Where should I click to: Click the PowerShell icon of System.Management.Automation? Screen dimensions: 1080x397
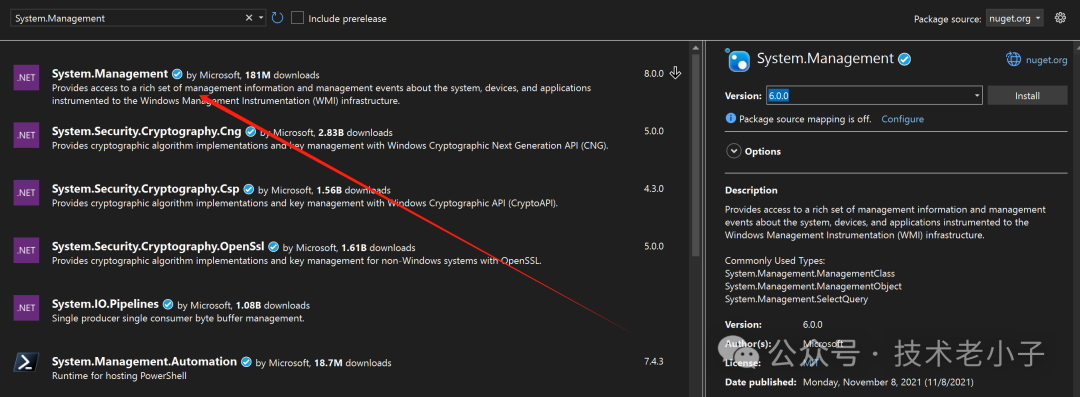[x=26, y=363]
